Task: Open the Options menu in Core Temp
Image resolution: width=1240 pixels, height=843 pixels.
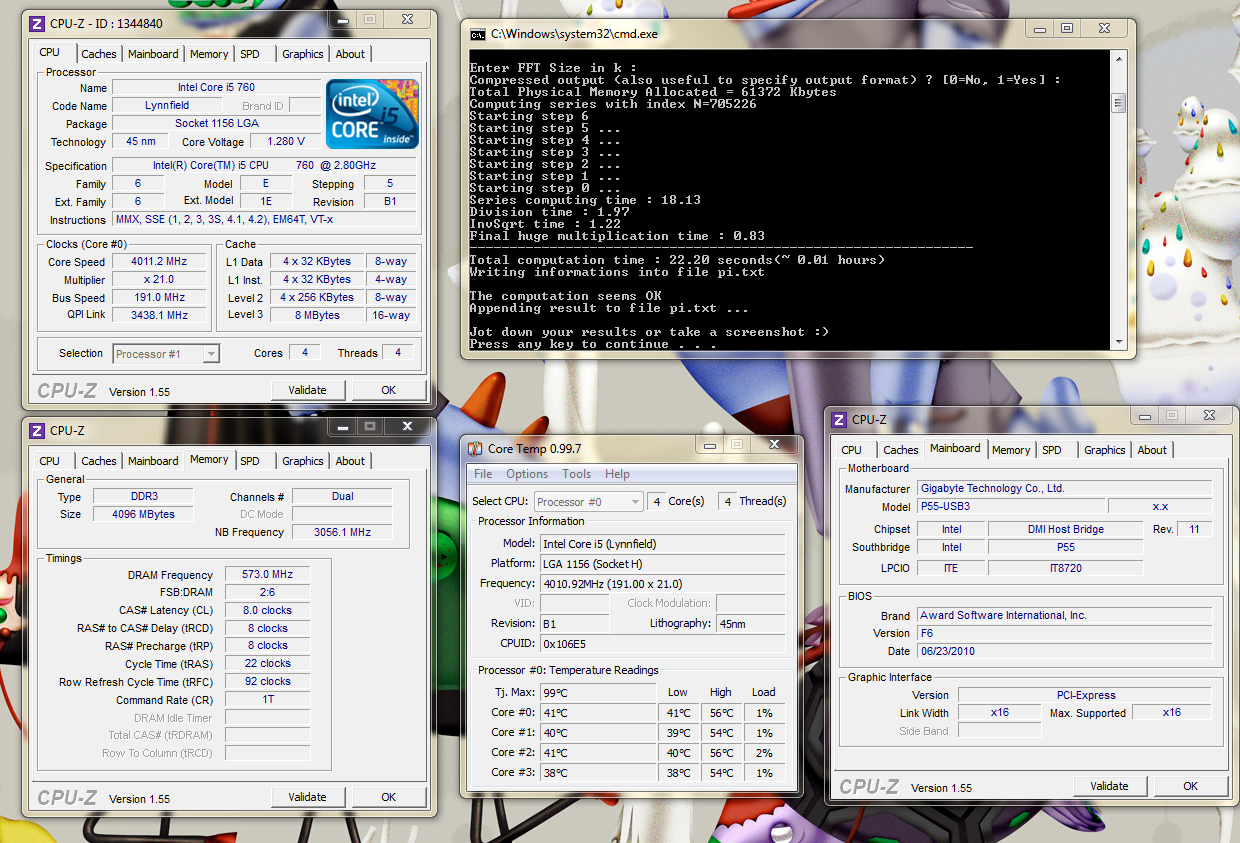Action: point(527,474)
